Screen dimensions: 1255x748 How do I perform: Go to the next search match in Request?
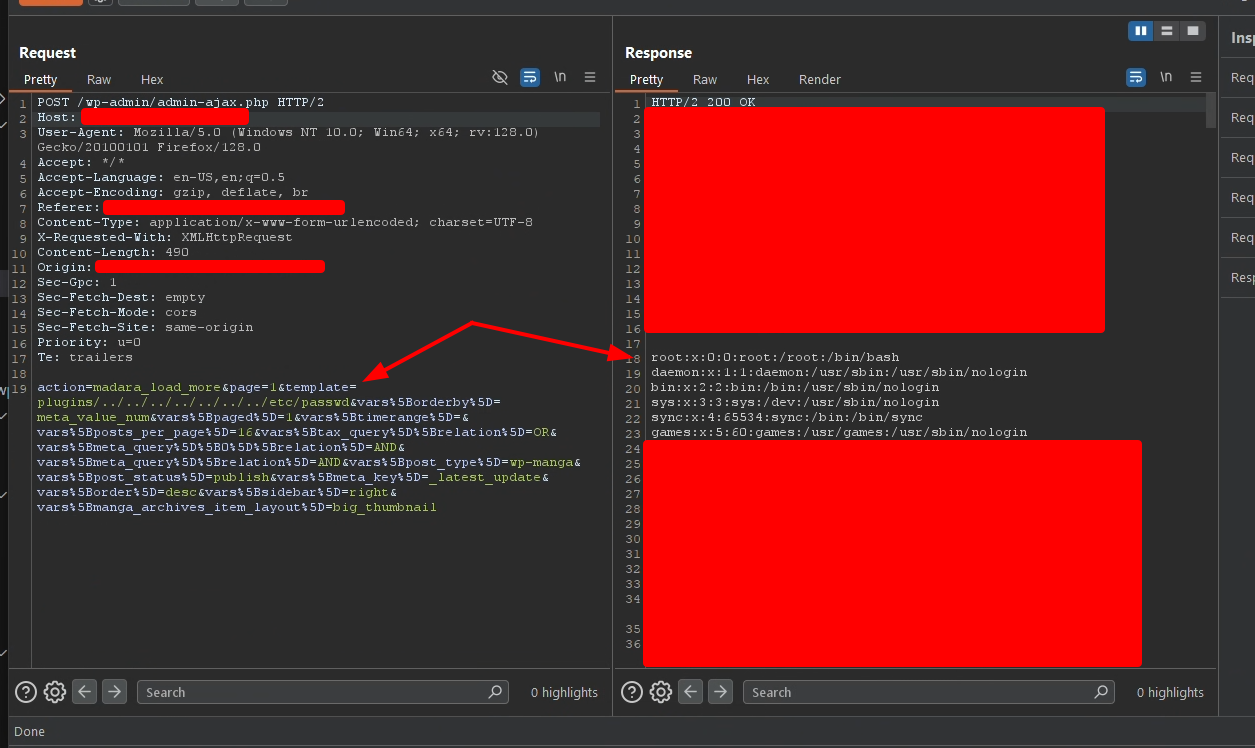coord(115,691)
